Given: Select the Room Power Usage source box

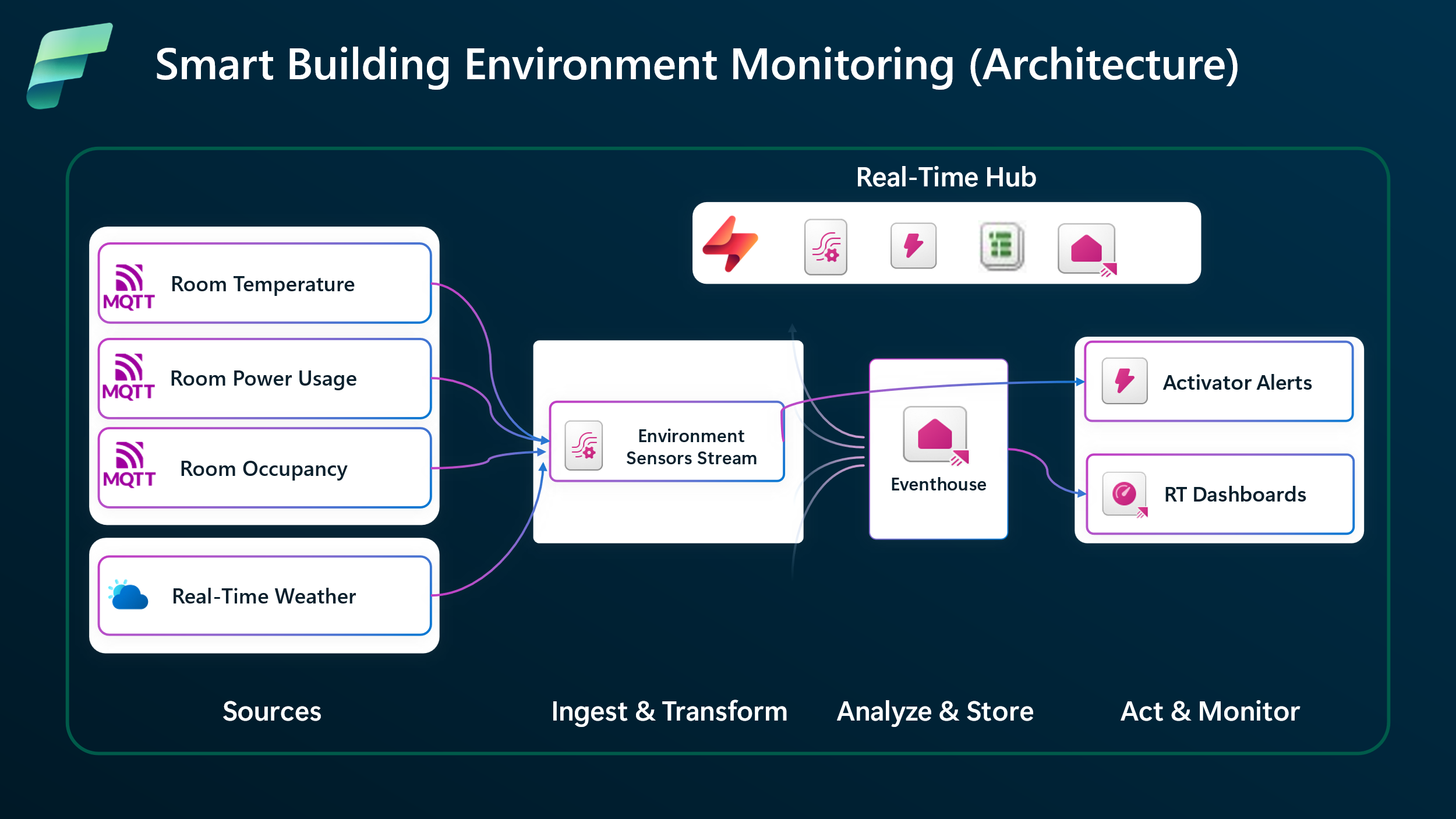Looking at the screenshot, I should (x=265, y=379).
